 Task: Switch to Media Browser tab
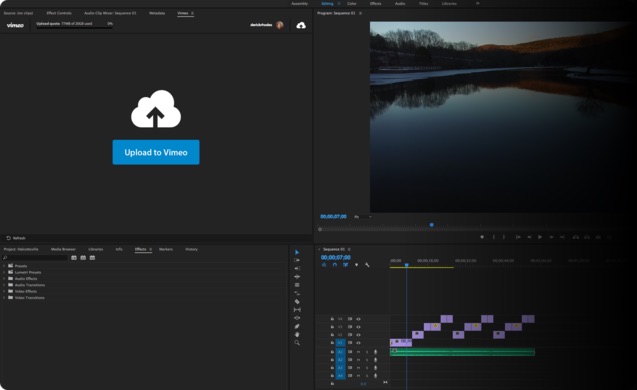click(x=63, y=249)
